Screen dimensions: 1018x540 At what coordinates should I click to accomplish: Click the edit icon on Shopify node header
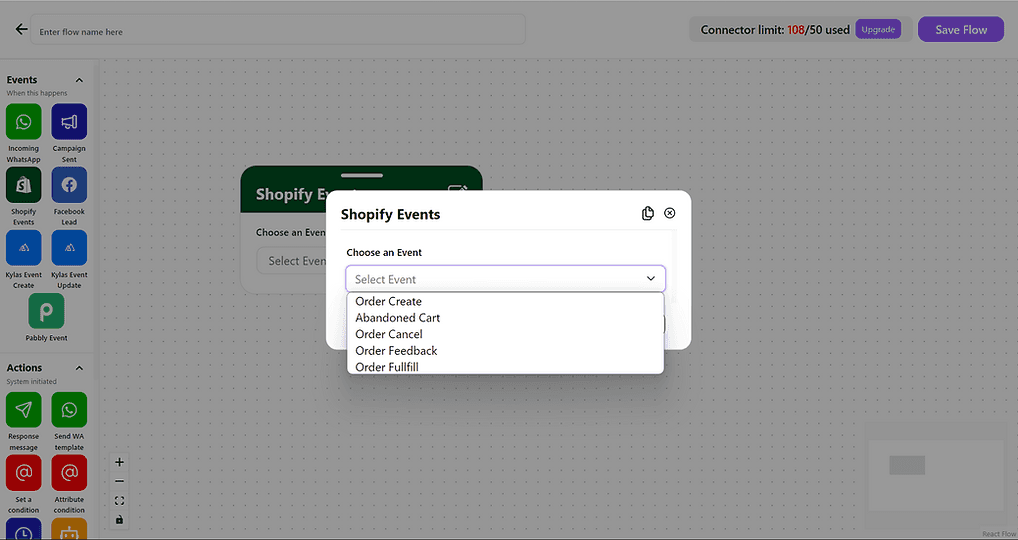(458, 188)
